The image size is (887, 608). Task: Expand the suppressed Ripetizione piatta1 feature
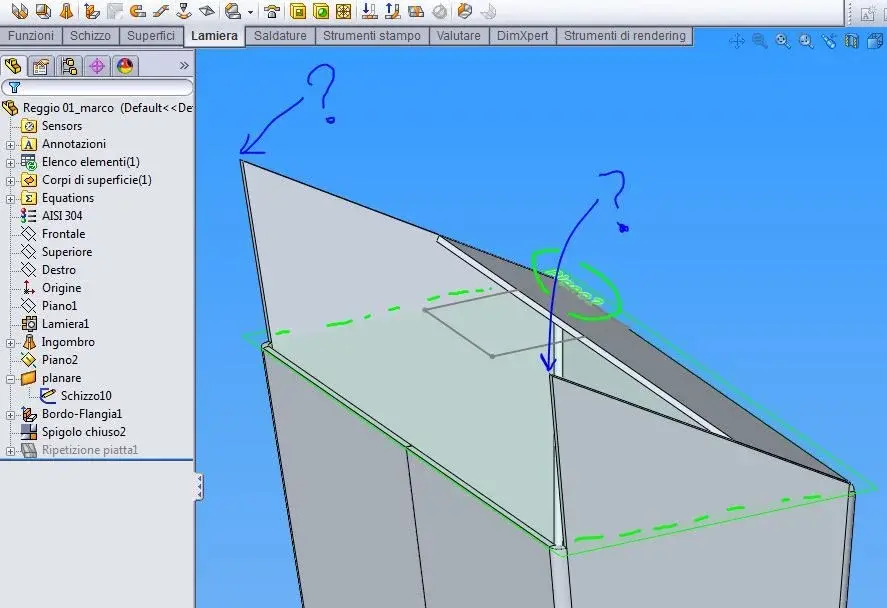pos(10,451)
